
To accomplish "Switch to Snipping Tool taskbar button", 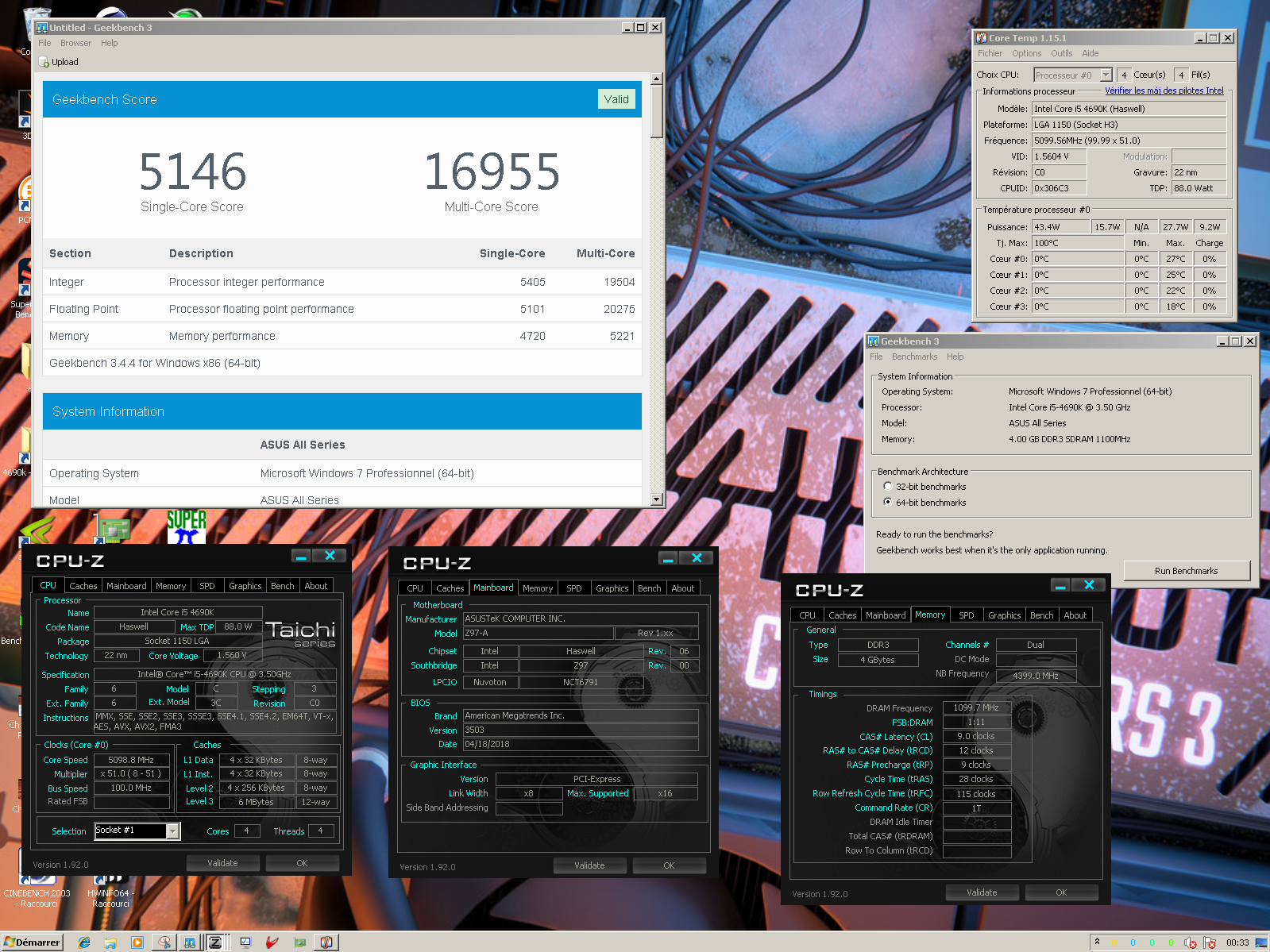I will point(164,942).
